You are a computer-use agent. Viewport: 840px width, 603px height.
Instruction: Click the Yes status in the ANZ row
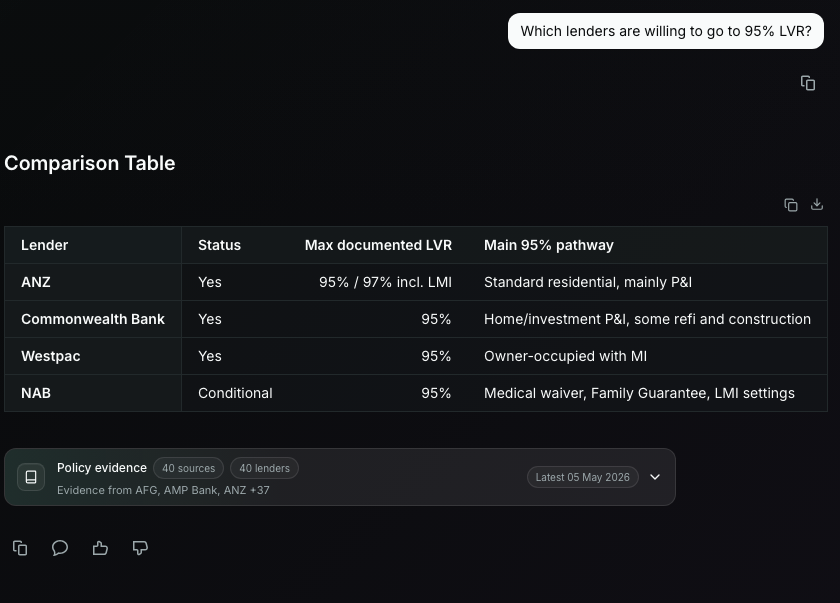point(209,282)
